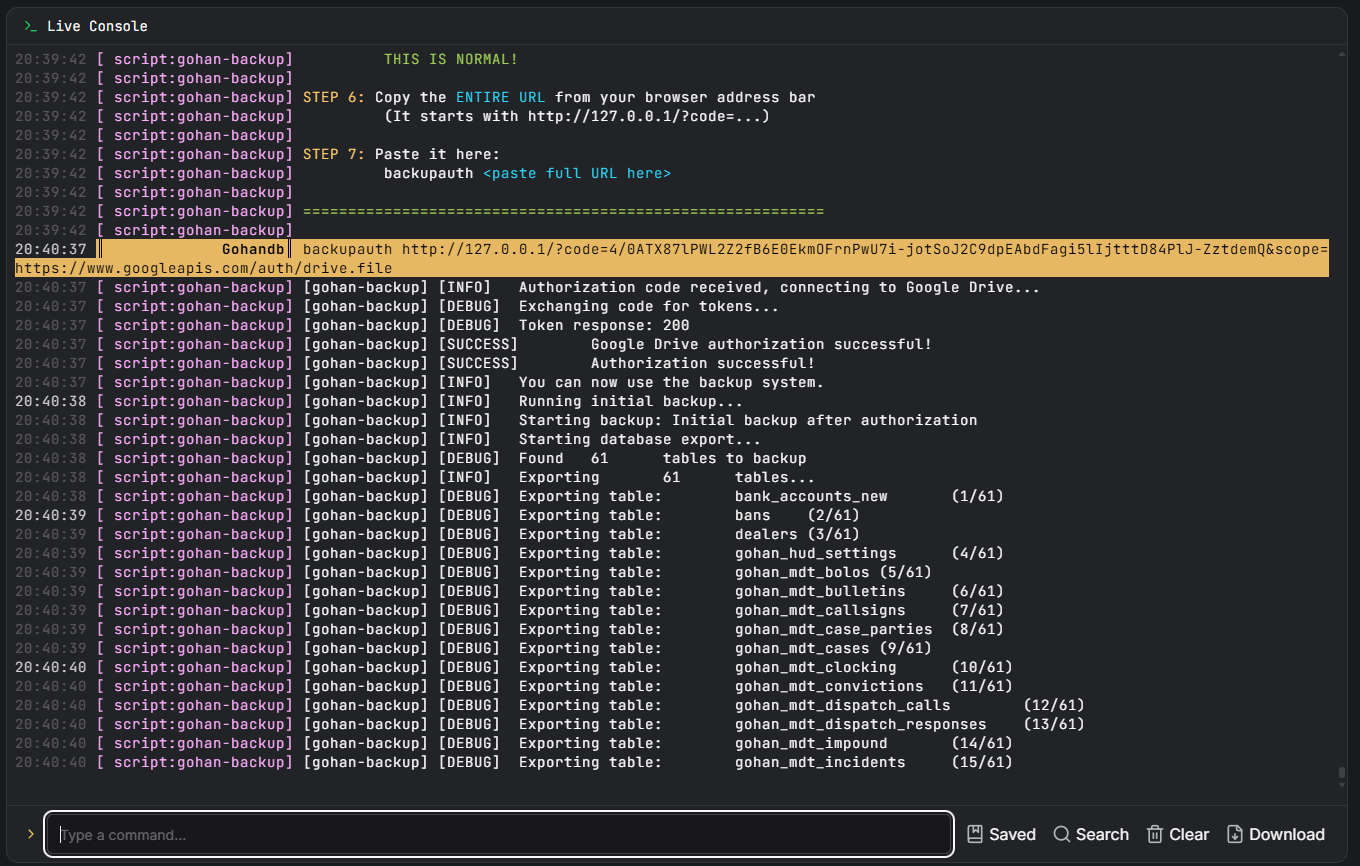Click 'Google Drive authorization successful!' message
This screenshot has width=1360, height=866.
761,344
